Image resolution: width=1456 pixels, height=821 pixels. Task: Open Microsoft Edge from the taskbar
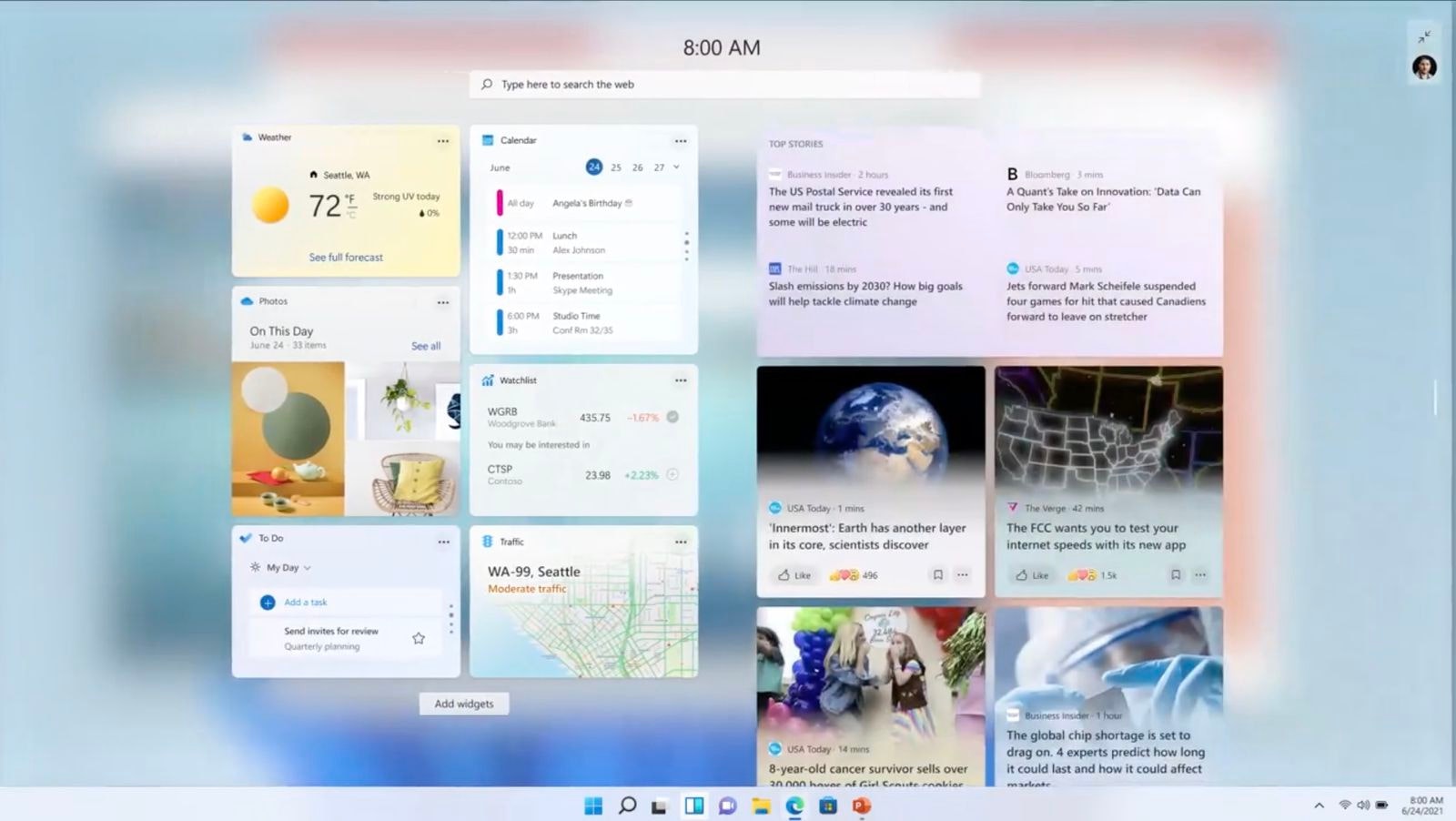click(794, 806)
